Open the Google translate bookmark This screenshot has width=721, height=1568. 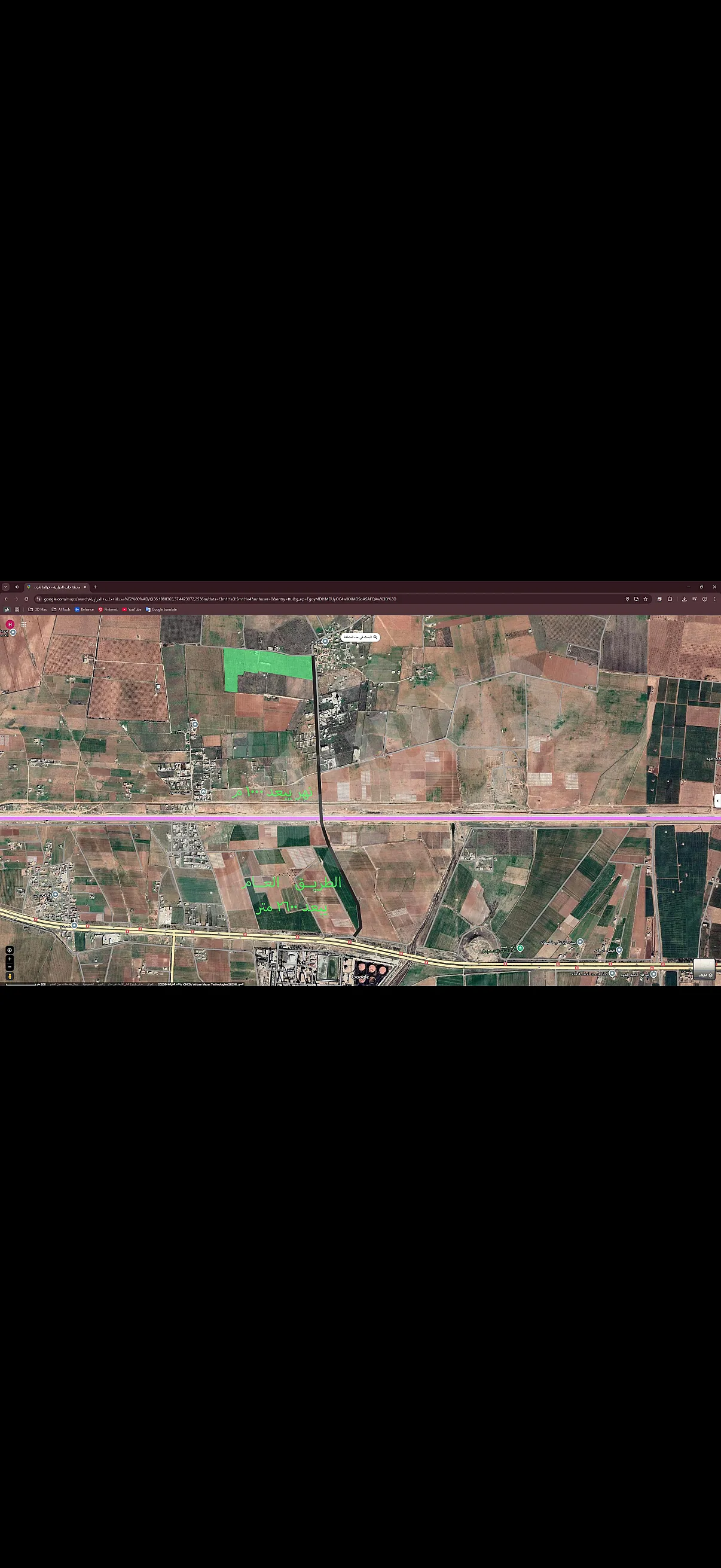[x=161, y=609]
